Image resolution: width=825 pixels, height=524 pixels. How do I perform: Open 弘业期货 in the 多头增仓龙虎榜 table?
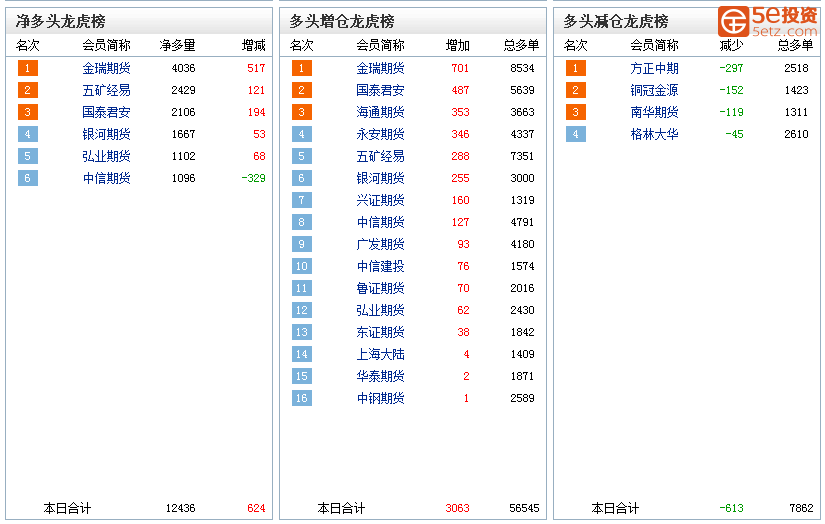(380, 310)
